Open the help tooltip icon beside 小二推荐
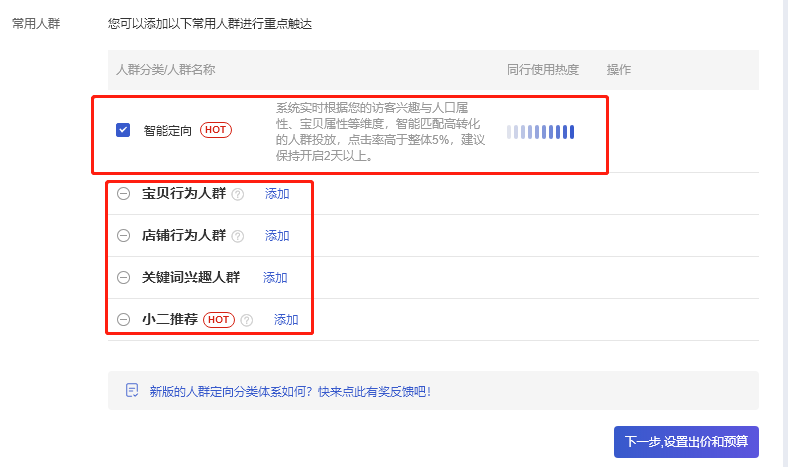 247,320
